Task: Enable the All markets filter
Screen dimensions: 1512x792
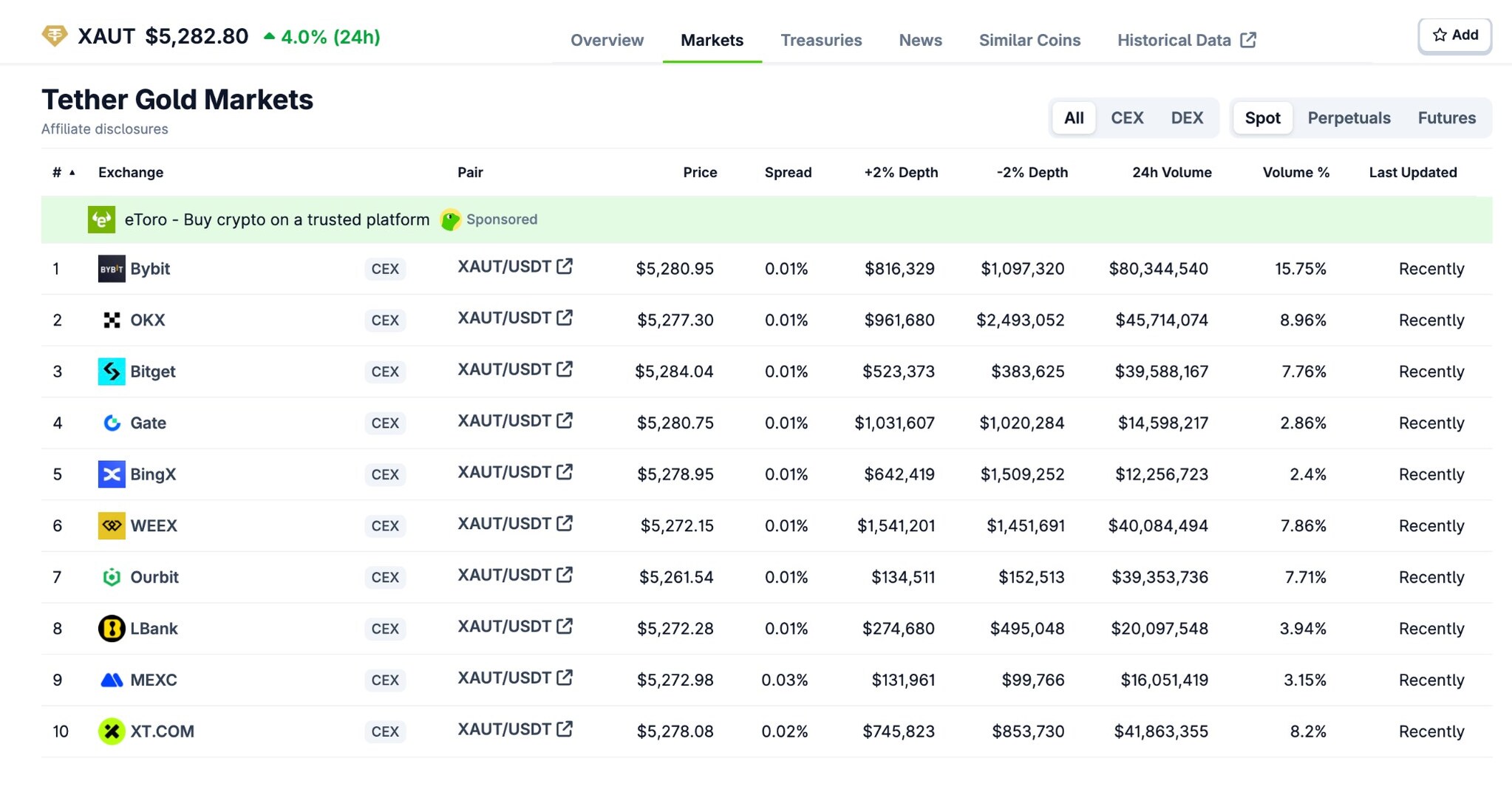Action: (x=1073, y=117)
